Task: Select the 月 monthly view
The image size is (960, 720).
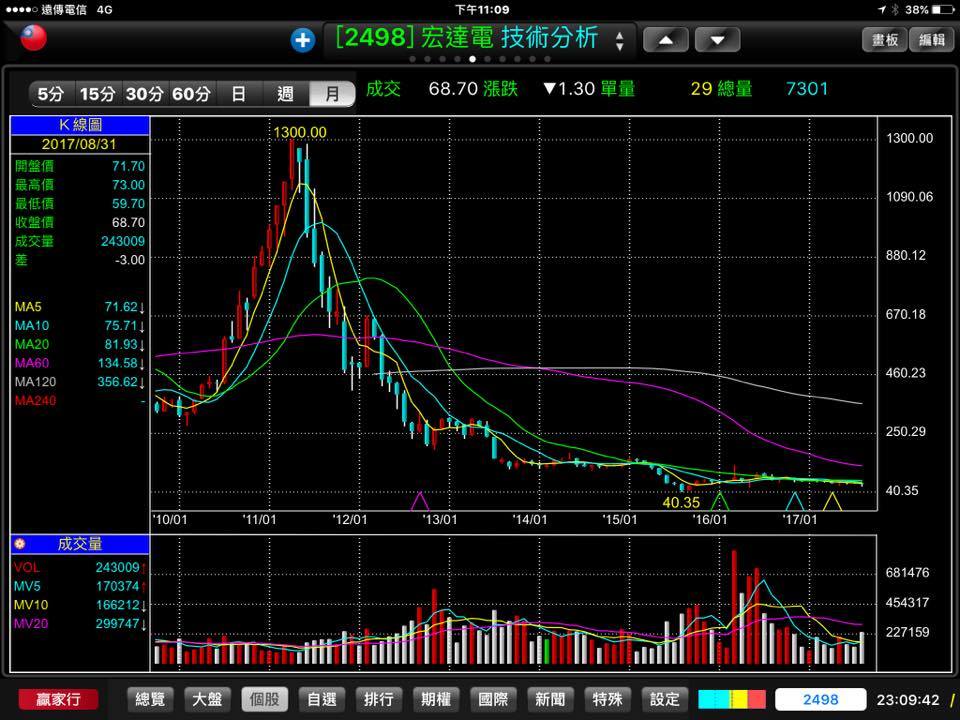Action: coord(332,94)
